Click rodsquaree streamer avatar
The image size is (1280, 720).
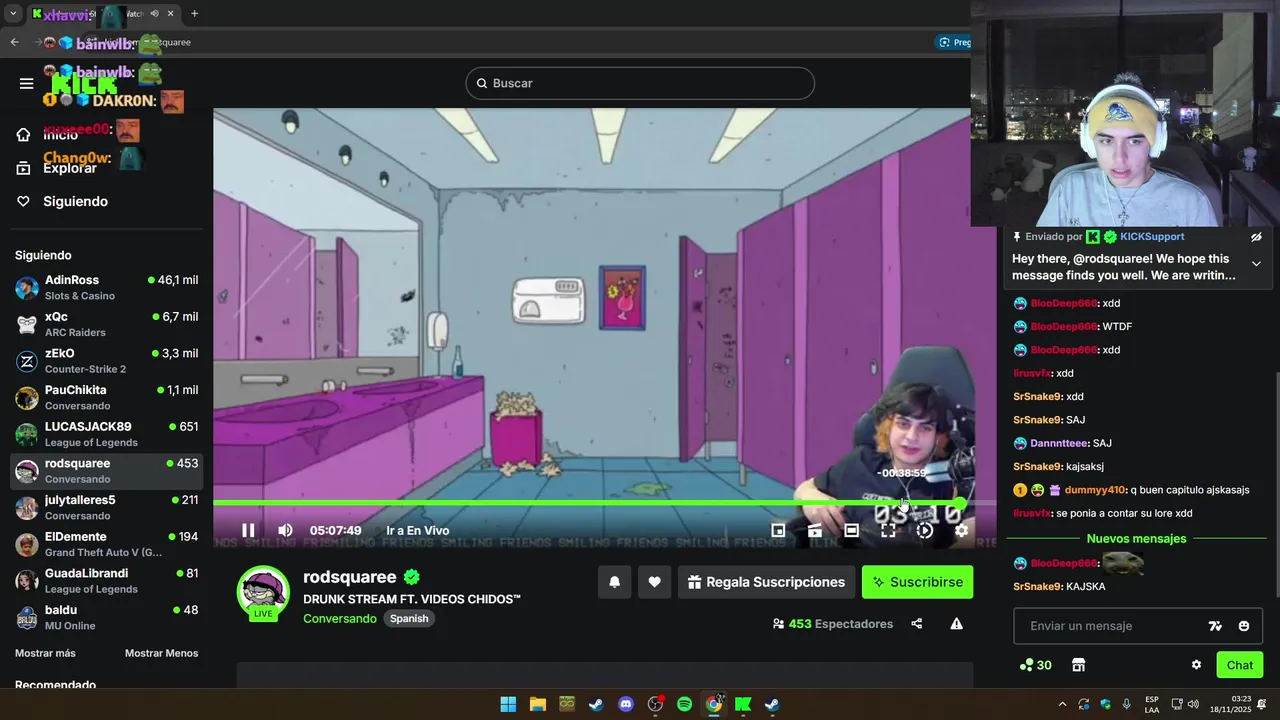click(263, 593)
